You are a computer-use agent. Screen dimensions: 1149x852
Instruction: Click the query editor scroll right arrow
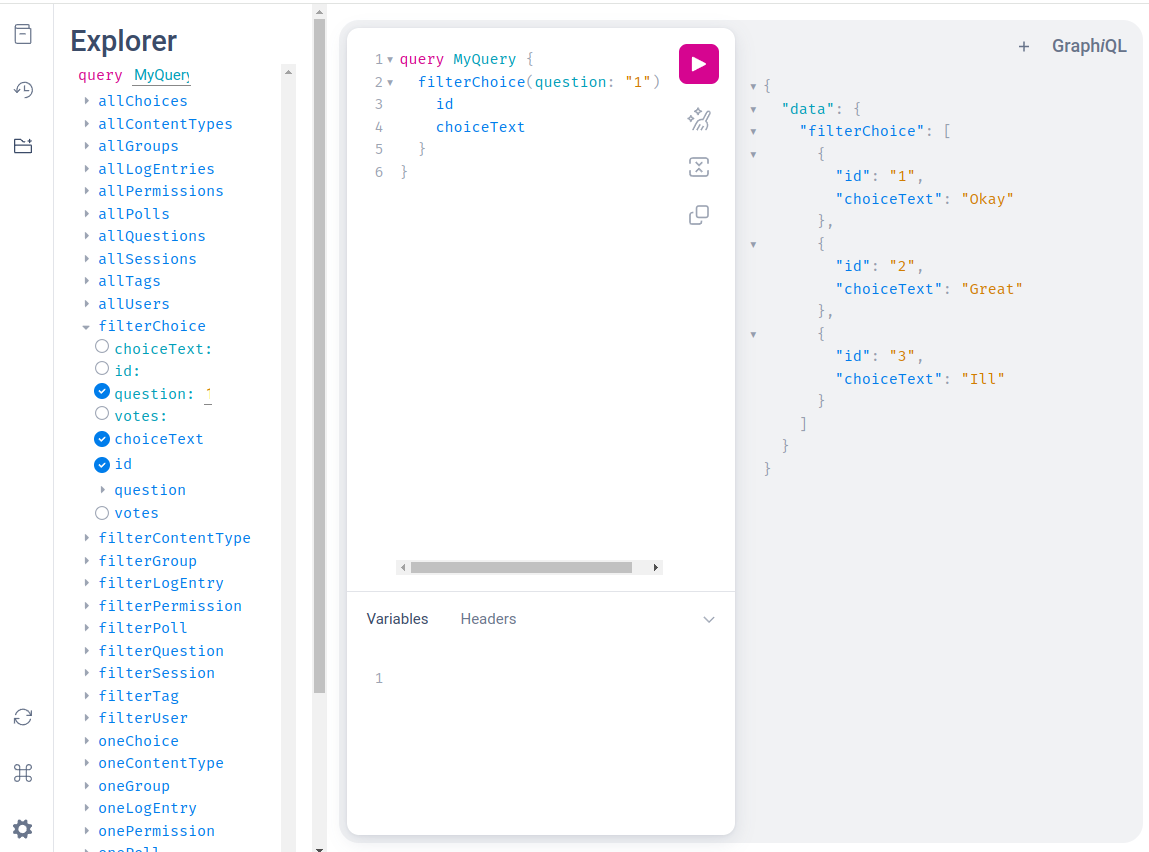click(x=656, y=568)
